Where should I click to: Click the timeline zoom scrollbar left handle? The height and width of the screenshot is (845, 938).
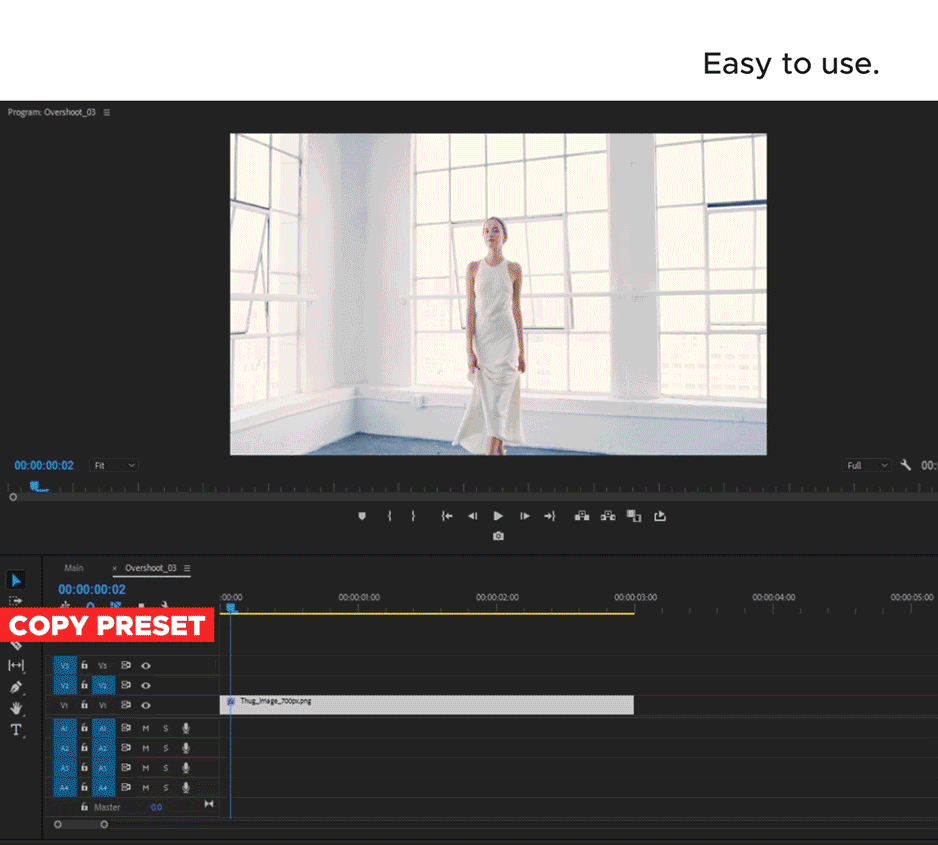pyautogui.click(x=57, y=825)
